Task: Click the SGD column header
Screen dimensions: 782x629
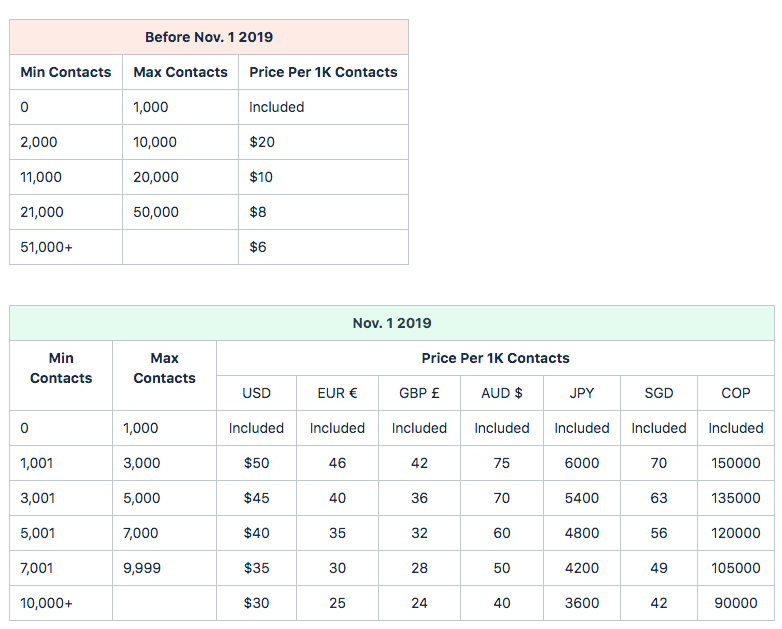Action: tap(659, 393)
